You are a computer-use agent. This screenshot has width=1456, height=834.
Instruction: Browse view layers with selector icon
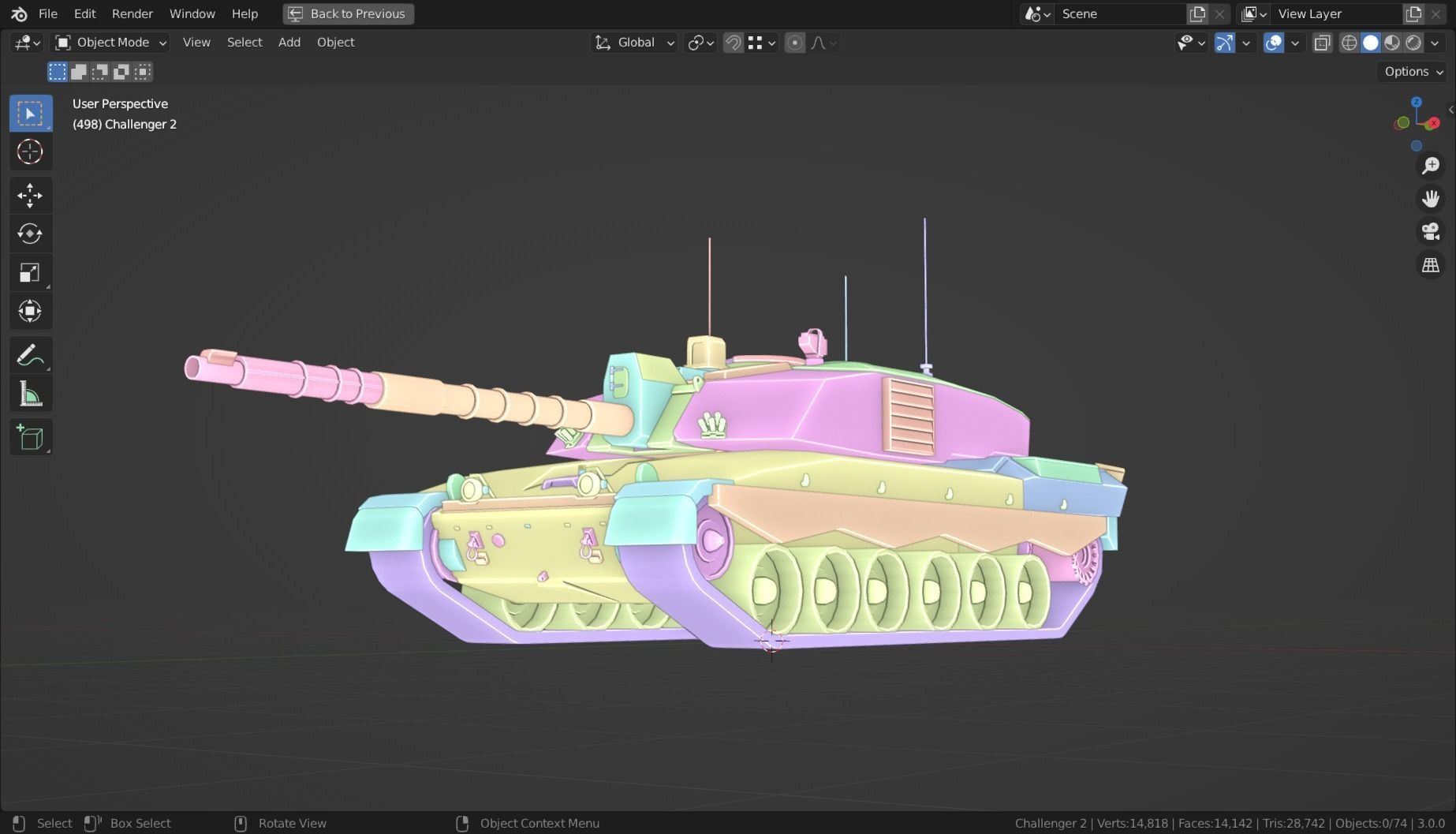pyautogui.click(x=1254, y=13)
